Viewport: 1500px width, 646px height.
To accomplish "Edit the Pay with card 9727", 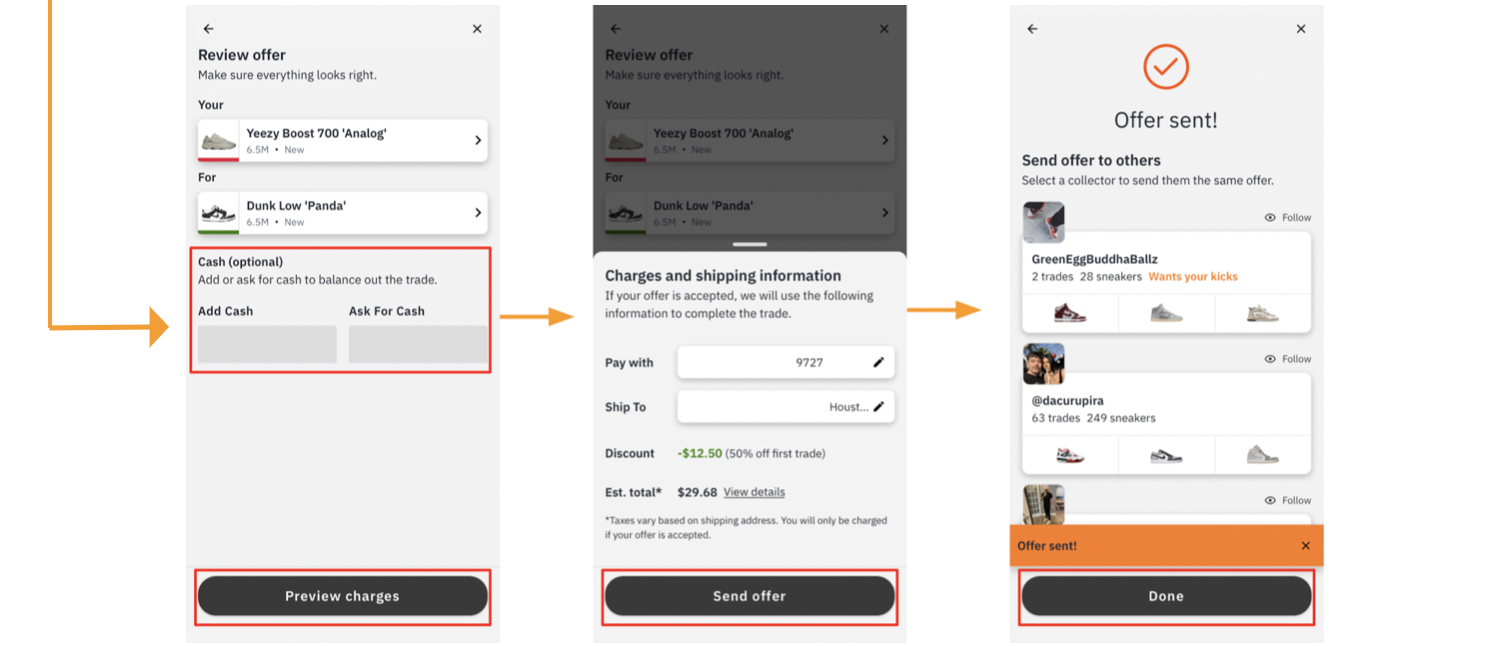I will pyautogui.click(x=878, y=363).
